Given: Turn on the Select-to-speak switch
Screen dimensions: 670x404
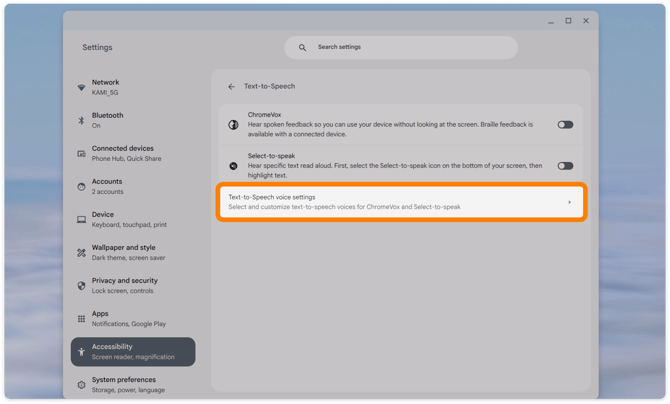Looking at the screenshot, I should click(565, 166).
